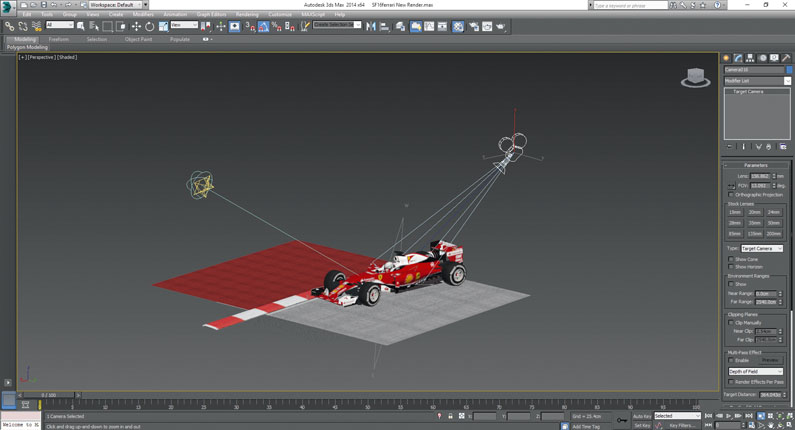Click the Add Time Tag field
The width and height of the screenshot is (795, 430).
(x=587, y=426)
